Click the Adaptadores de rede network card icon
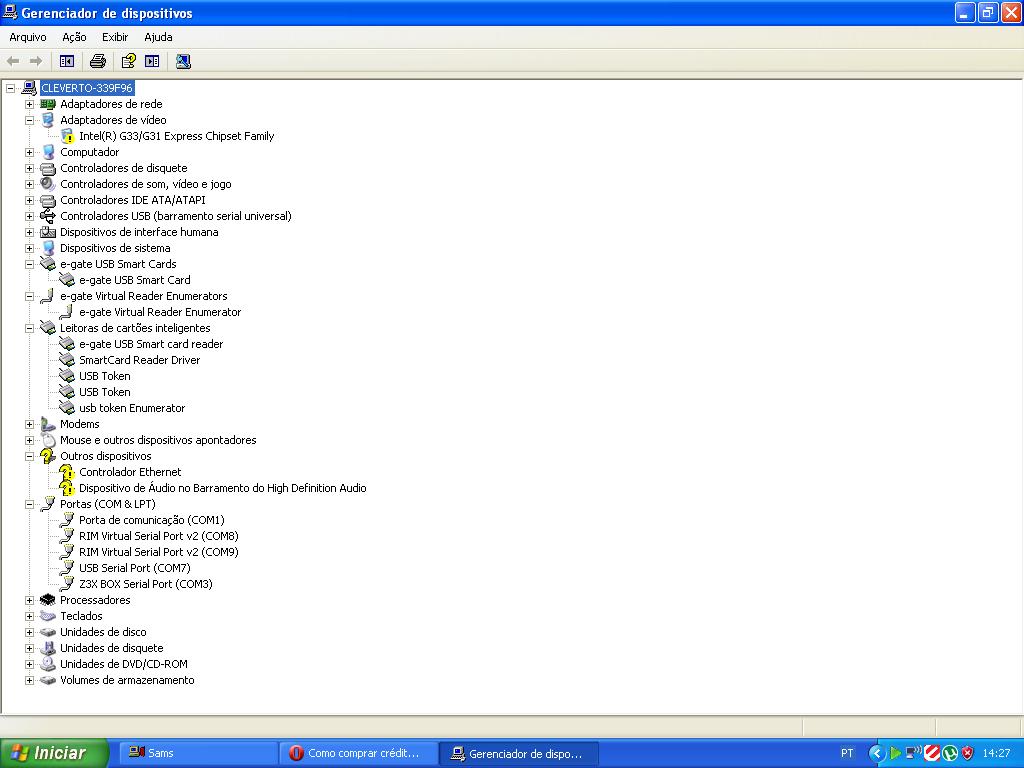Viewport: 1024px width, 768px height. [x=48, y=104]
